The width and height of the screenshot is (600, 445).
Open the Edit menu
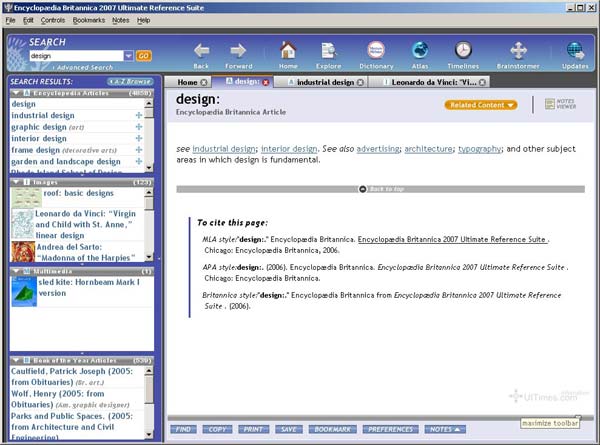pos(28,20)
